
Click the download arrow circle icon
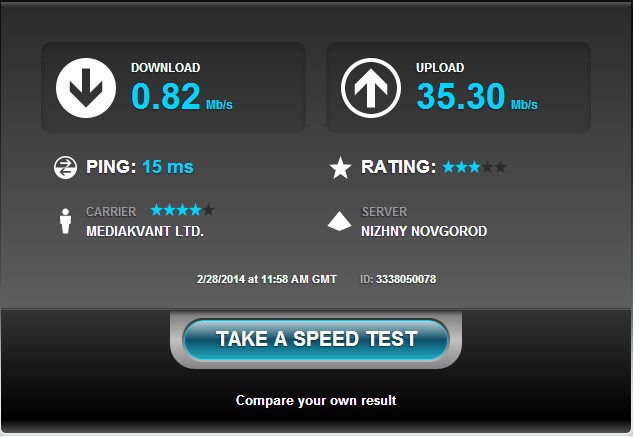tap(86, 88)
